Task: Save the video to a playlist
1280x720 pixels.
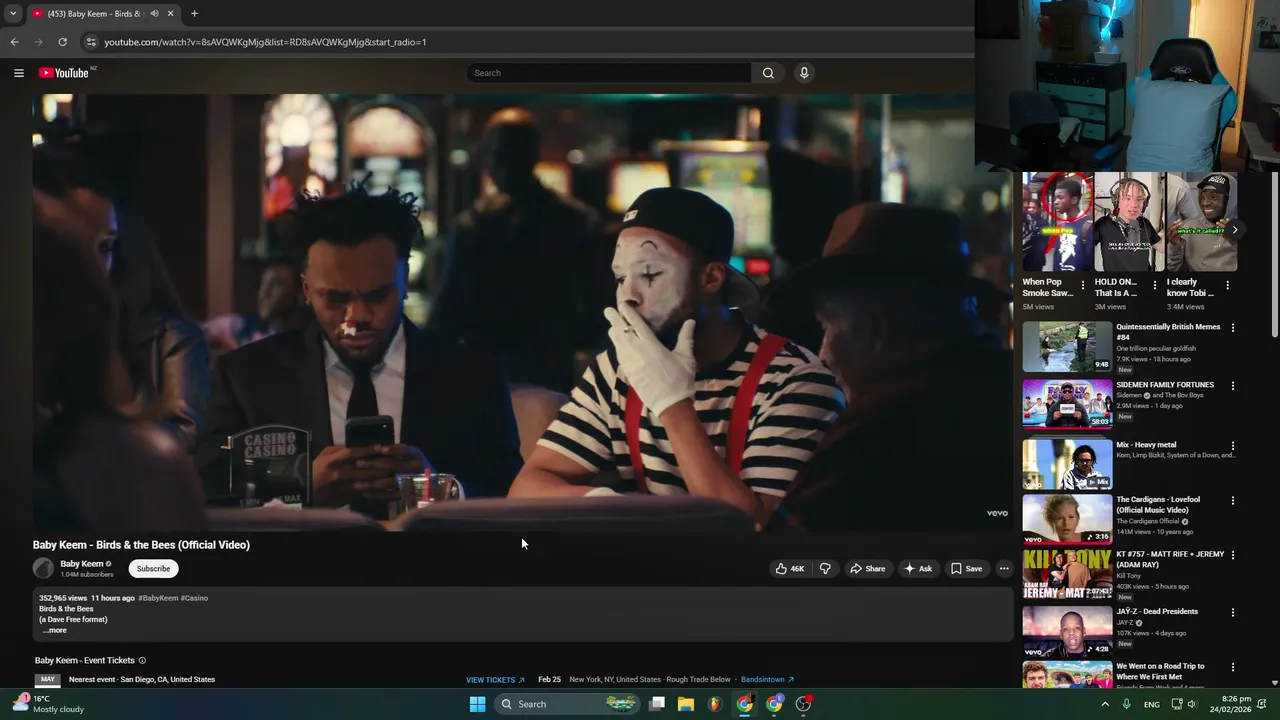Action: click(x=966, y=569)
